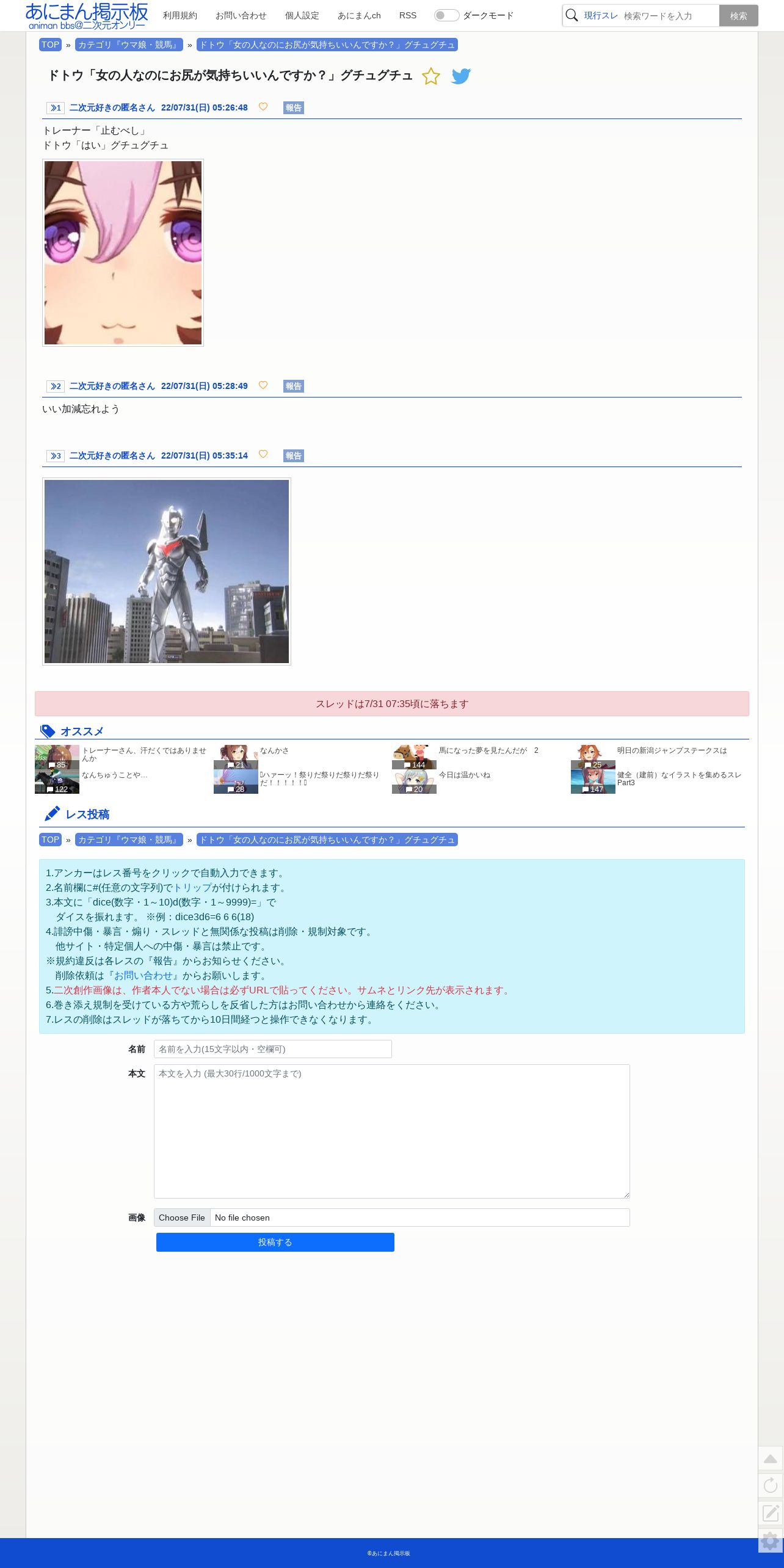784x1568 pixels.
Task: Click the Choose File button
Action: pos(182,1218)
